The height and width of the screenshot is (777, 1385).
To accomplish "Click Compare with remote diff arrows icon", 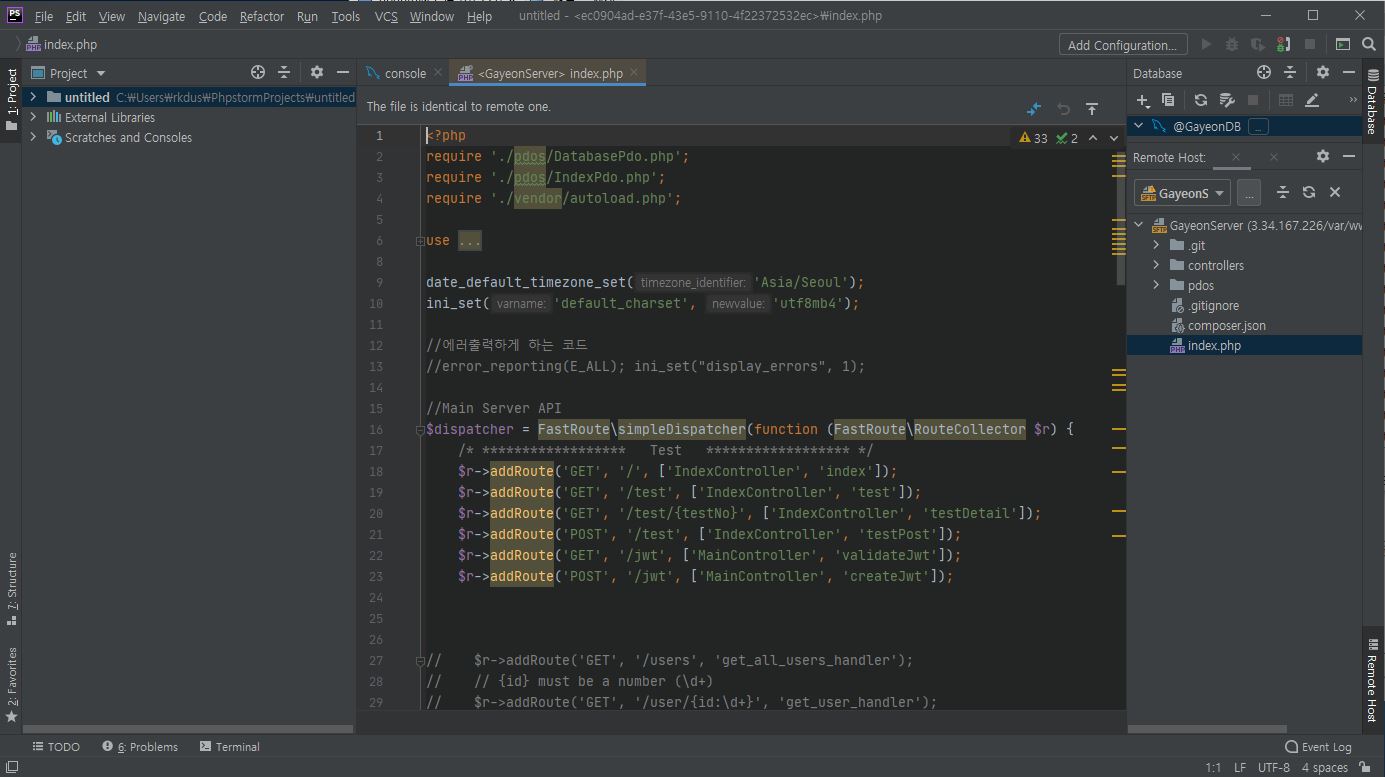I will [x=1034, y=108].
